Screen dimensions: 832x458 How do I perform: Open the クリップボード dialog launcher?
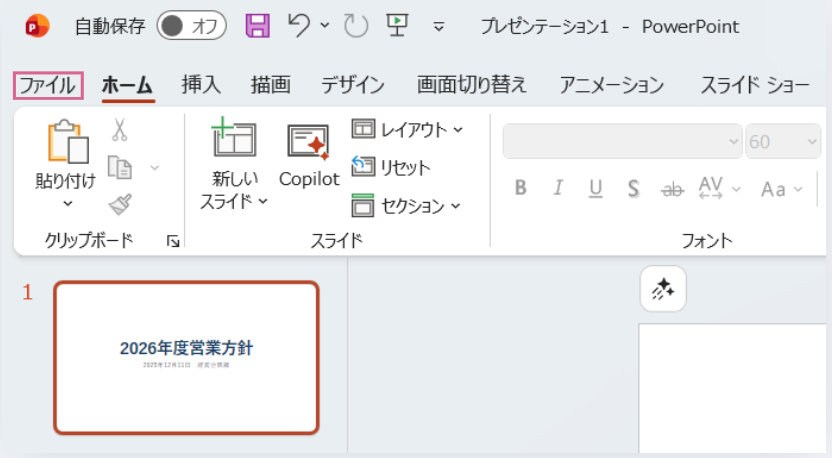tap(173, 241)
